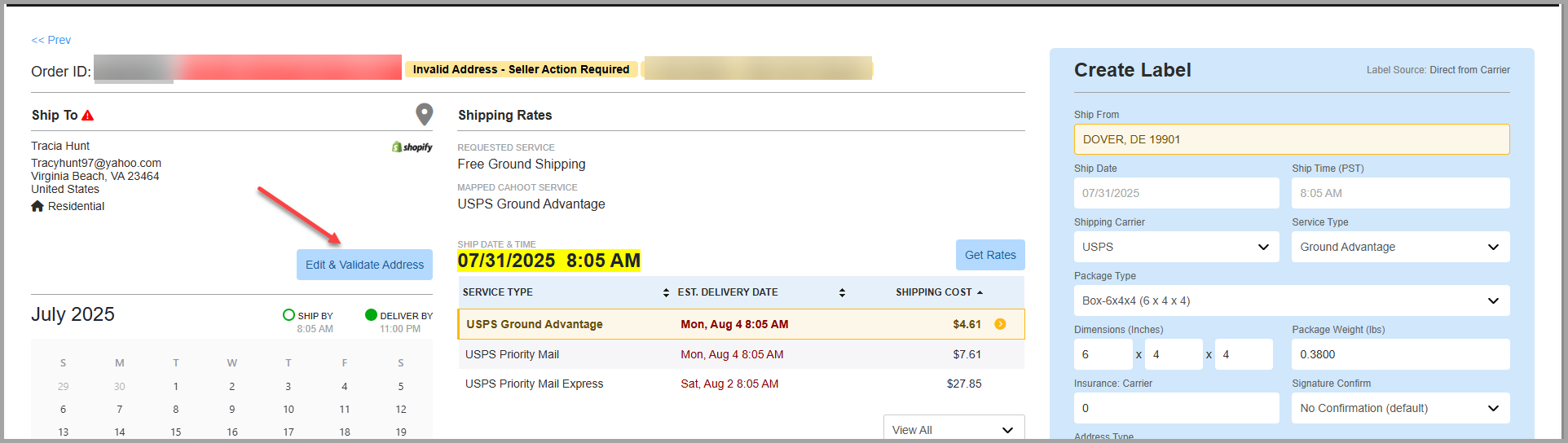This screenshot has height=443, width=1568.
Task: Click the July 2025 calendar heading
Action: click(x=73, y=314)
